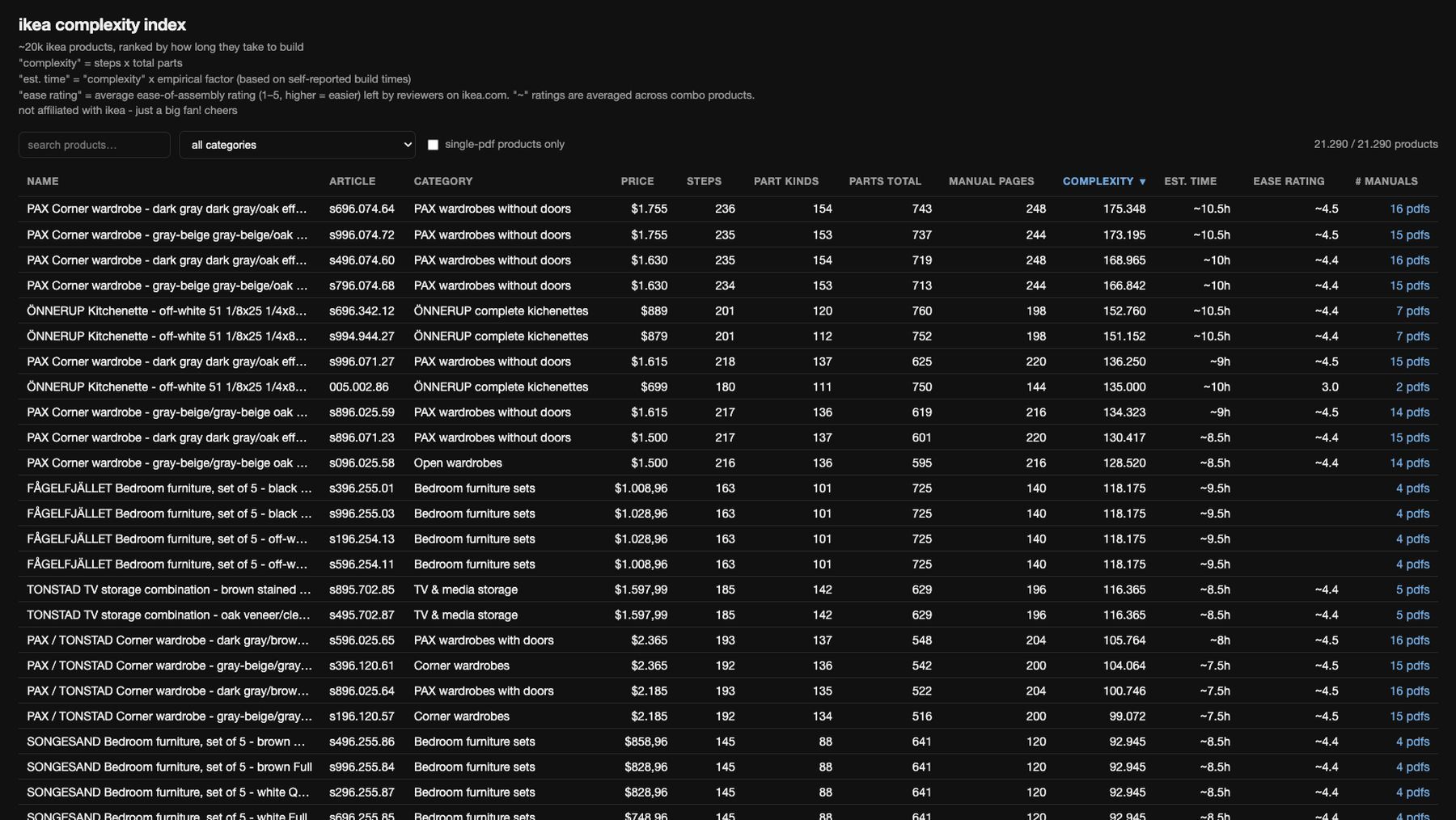Select article number s696.074.64
This screenshot has width=1456, height=820.
coord(362,209)
